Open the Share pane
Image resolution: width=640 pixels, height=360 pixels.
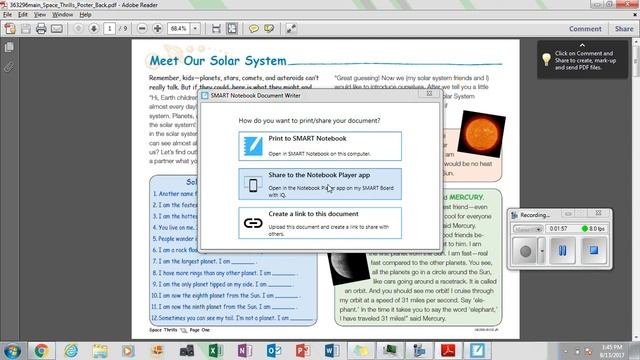tap(624, 29)
